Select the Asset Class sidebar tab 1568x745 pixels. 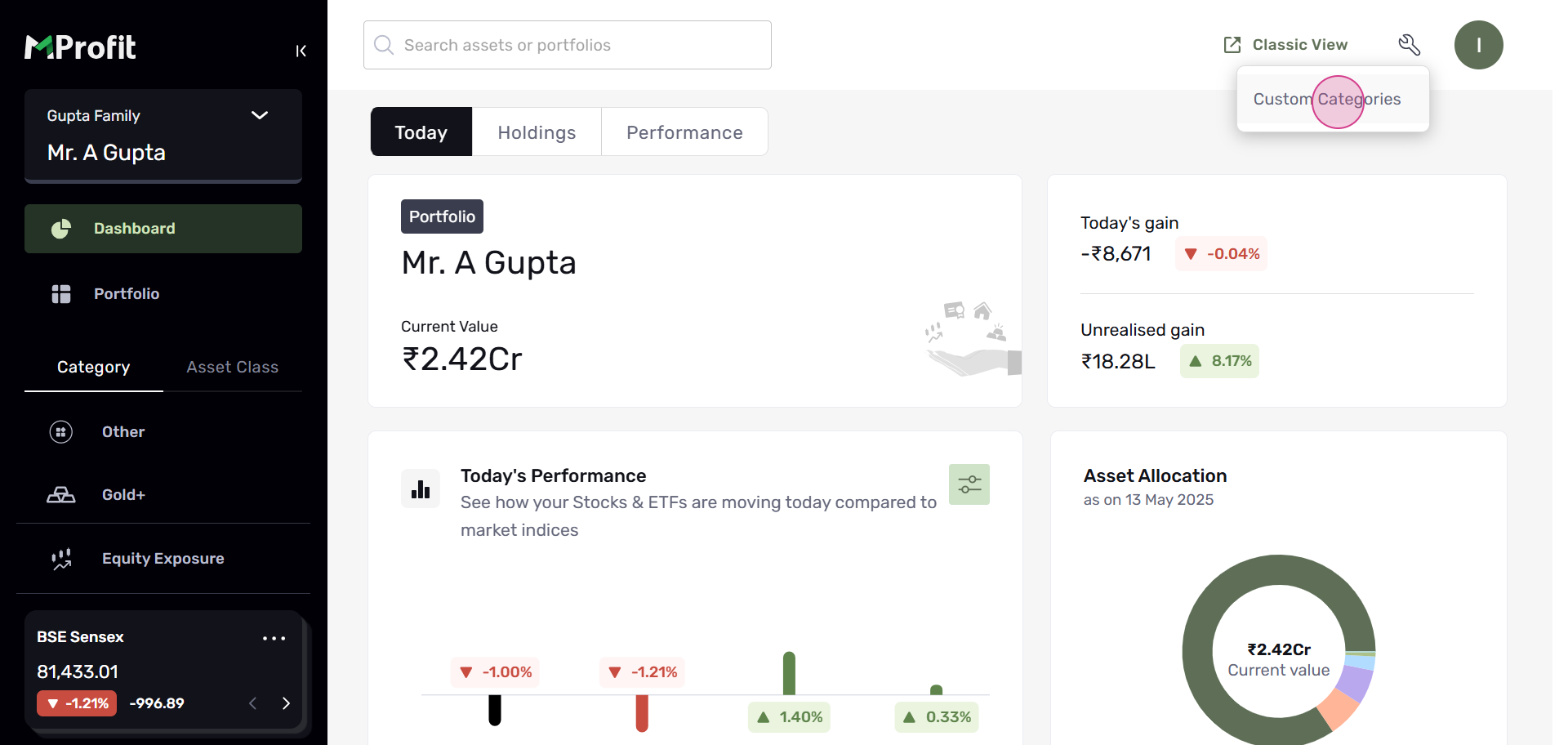[x=232, y=368]
